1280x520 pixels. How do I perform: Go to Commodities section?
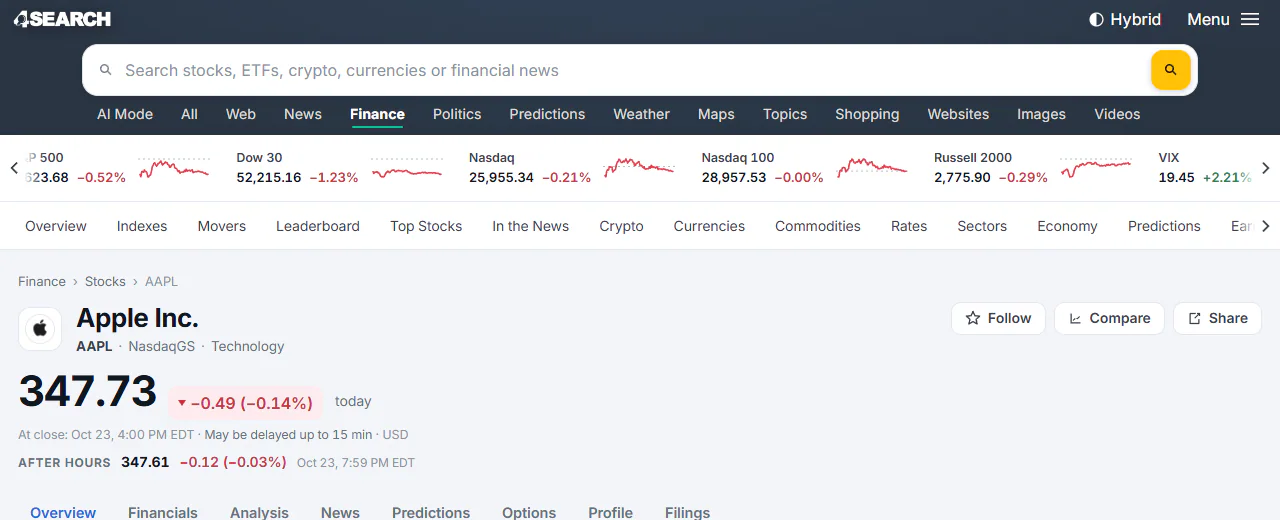point(818,226)
